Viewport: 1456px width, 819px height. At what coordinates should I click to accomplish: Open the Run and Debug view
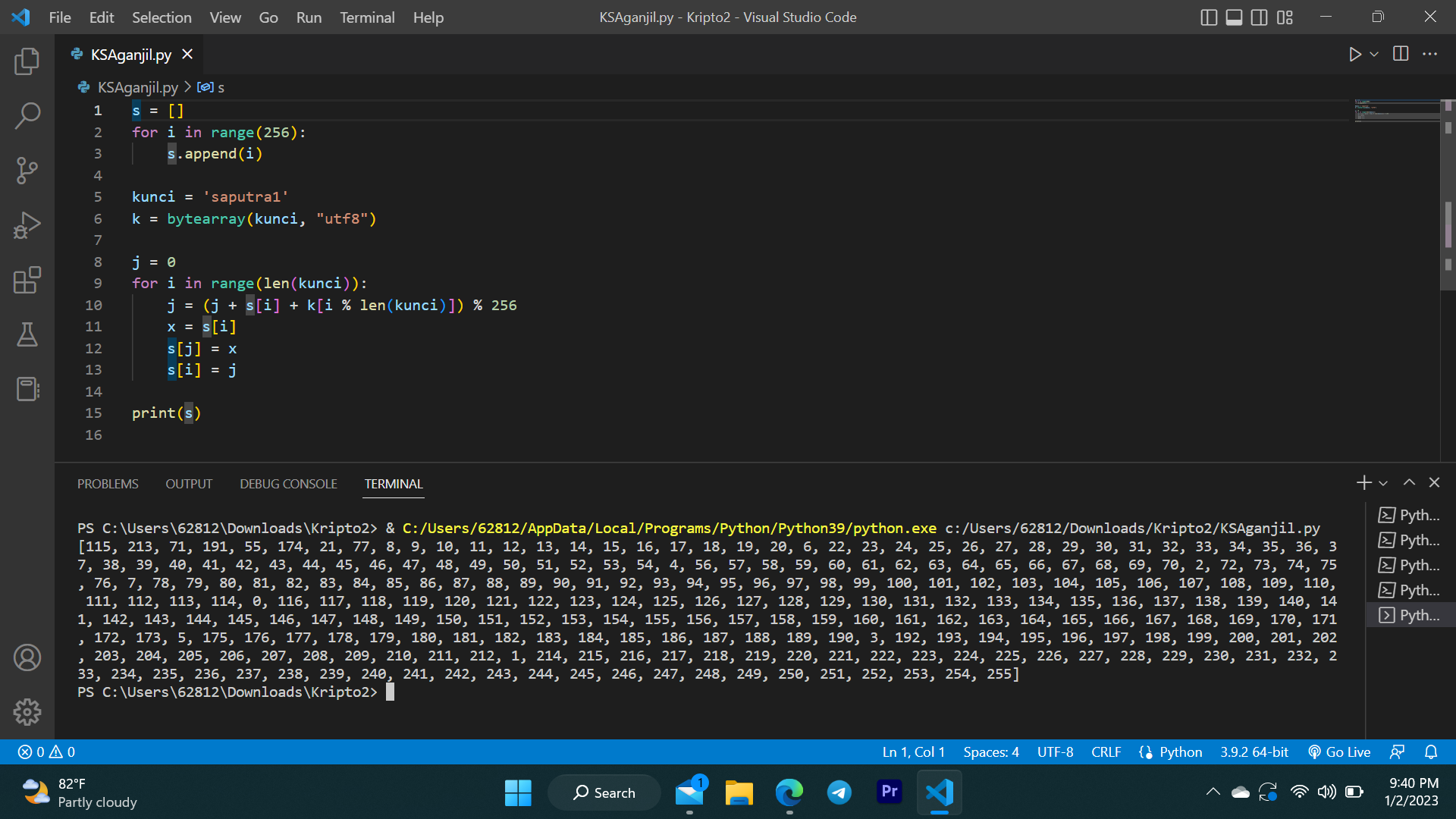27,225
